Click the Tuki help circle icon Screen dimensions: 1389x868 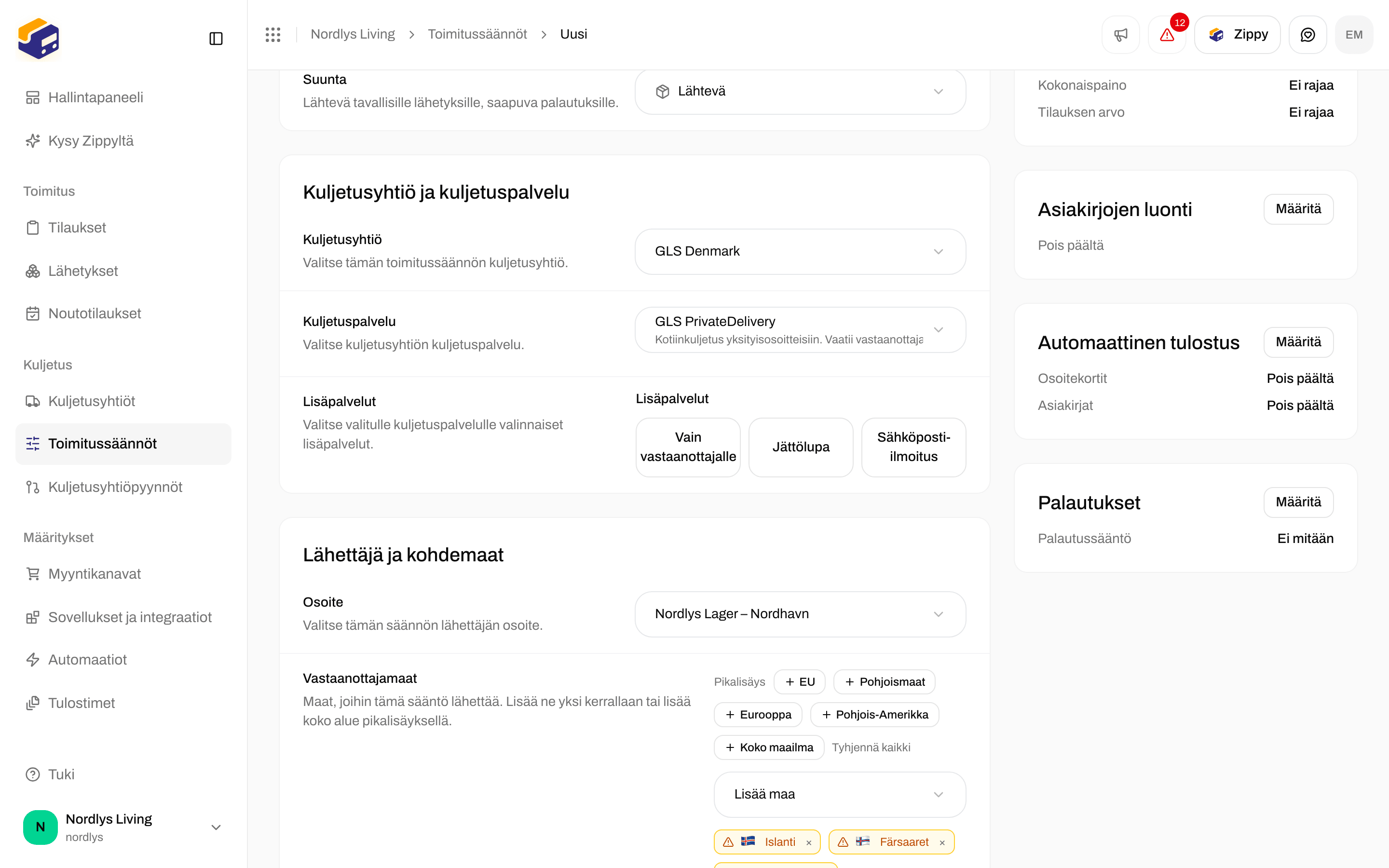coord(33,774)
